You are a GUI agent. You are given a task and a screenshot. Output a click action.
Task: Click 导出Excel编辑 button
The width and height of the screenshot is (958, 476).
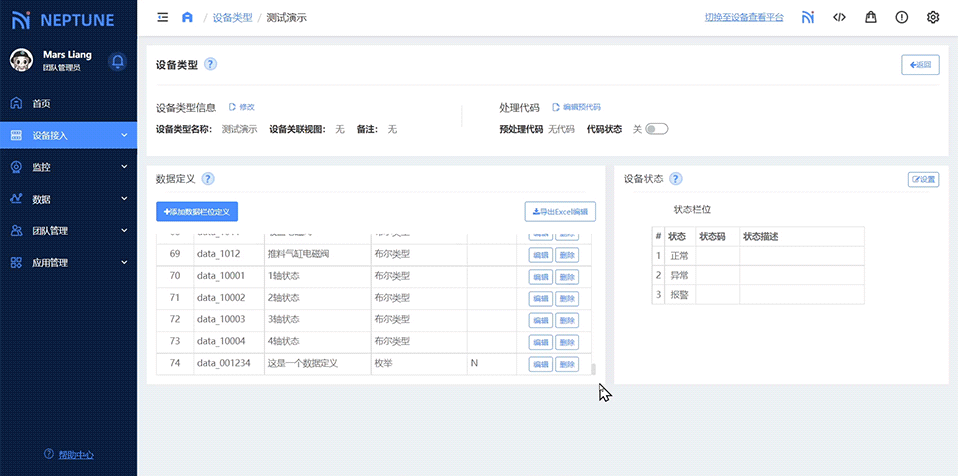(560, 211)
